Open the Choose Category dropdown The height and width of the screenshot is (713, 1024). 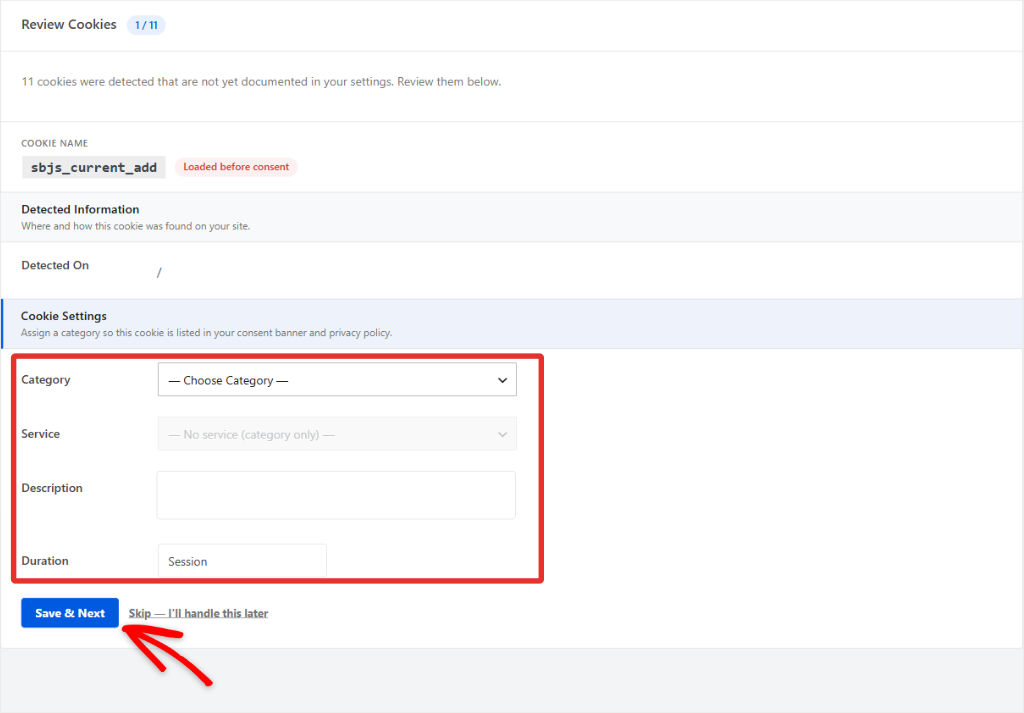coord(337,380)
